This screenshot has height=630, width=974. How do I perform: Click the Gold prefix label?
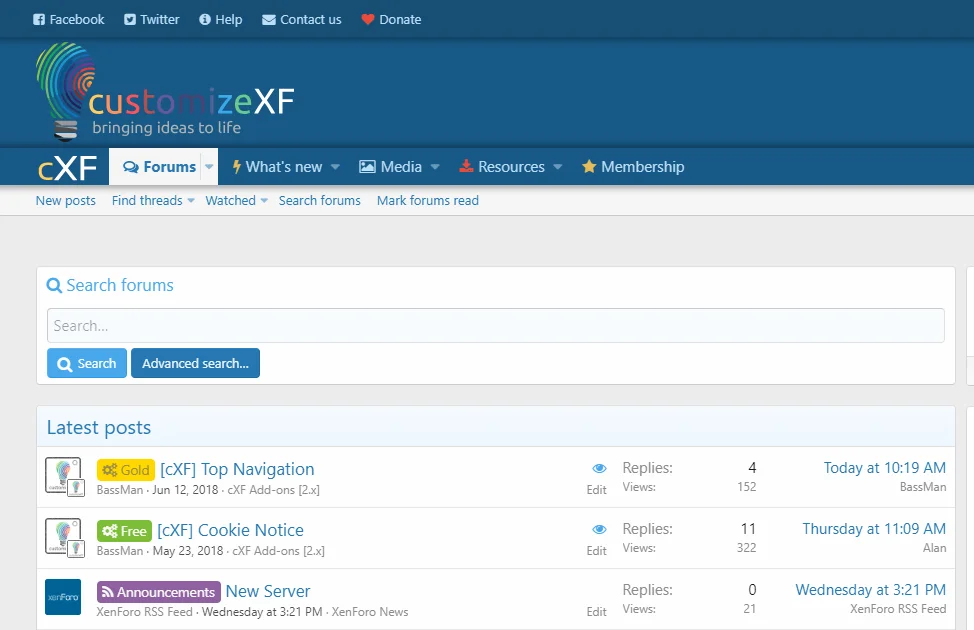click(x=126, y=470)
